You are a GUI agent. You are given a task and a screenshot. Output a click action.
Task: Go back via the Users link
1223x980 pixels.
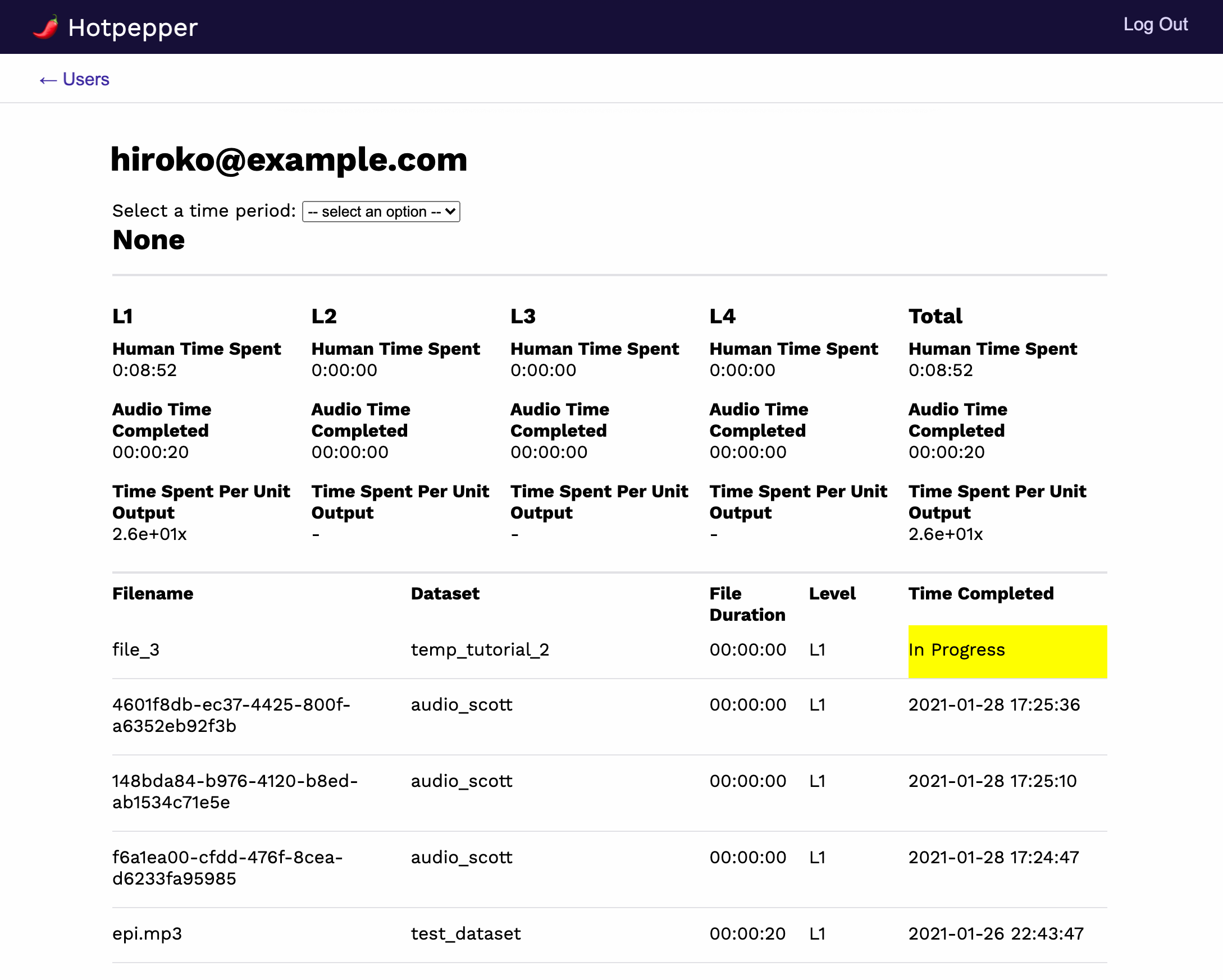74,79
